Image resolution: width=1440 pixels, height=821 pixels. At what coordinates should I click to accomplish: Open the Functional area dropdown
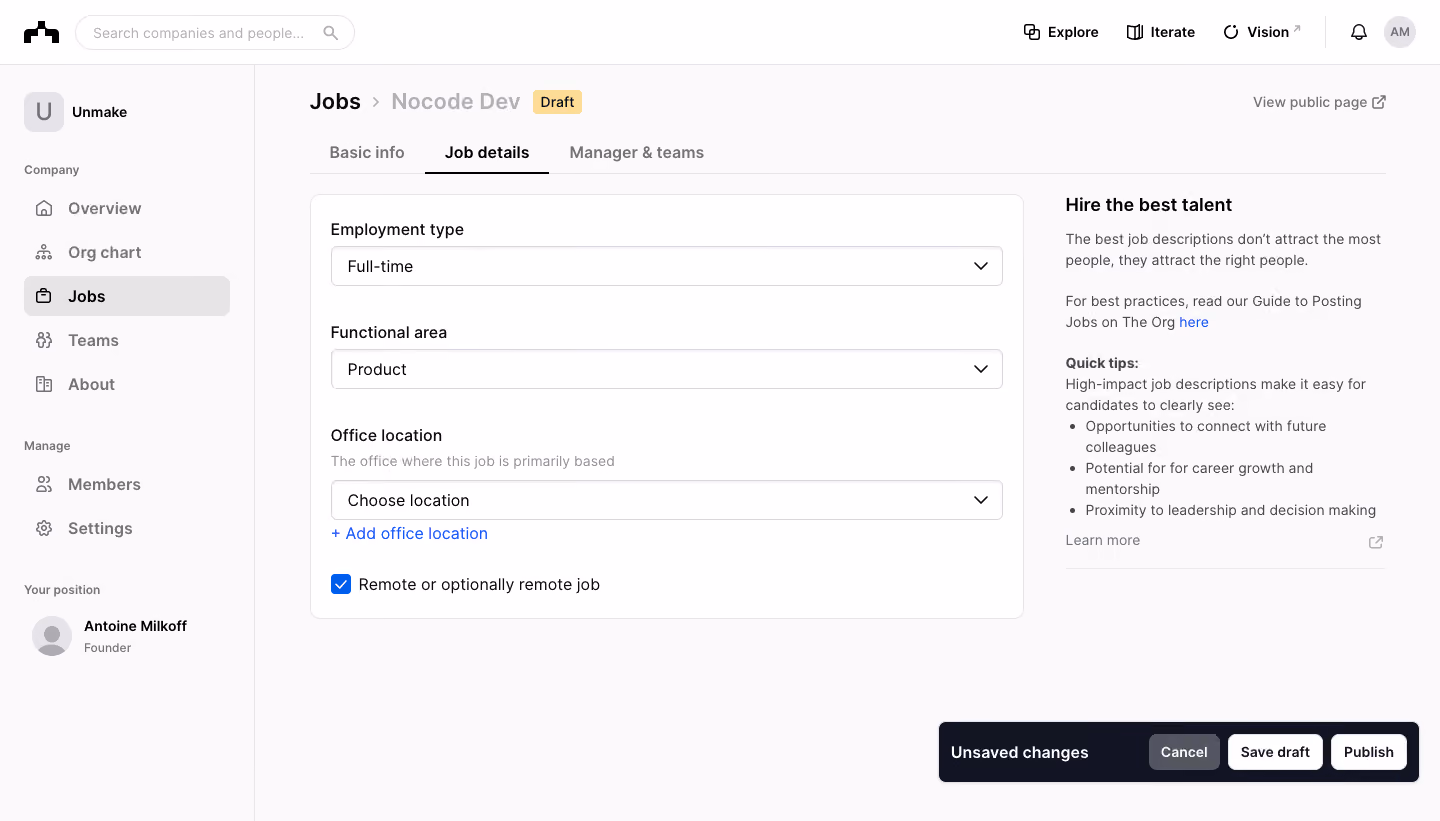[x=667, y=369]
